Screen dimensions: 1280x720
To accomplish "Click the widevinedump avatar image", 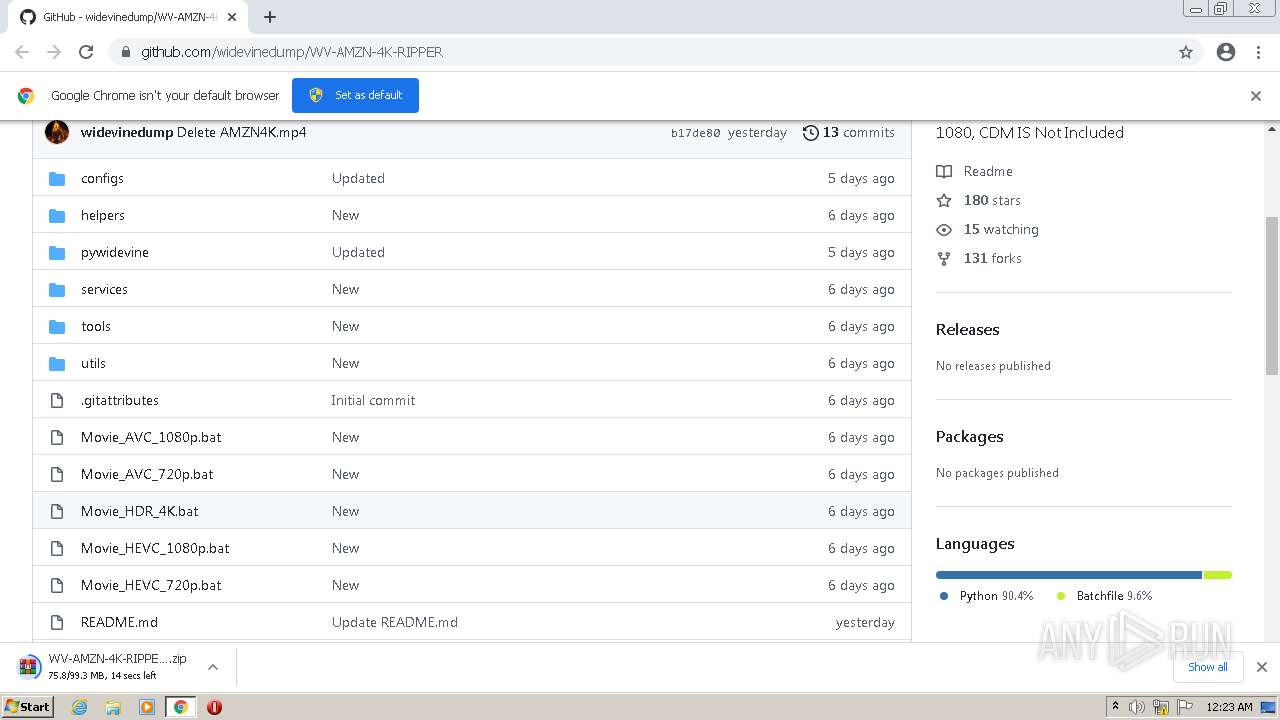I will (x=57, y=132).
